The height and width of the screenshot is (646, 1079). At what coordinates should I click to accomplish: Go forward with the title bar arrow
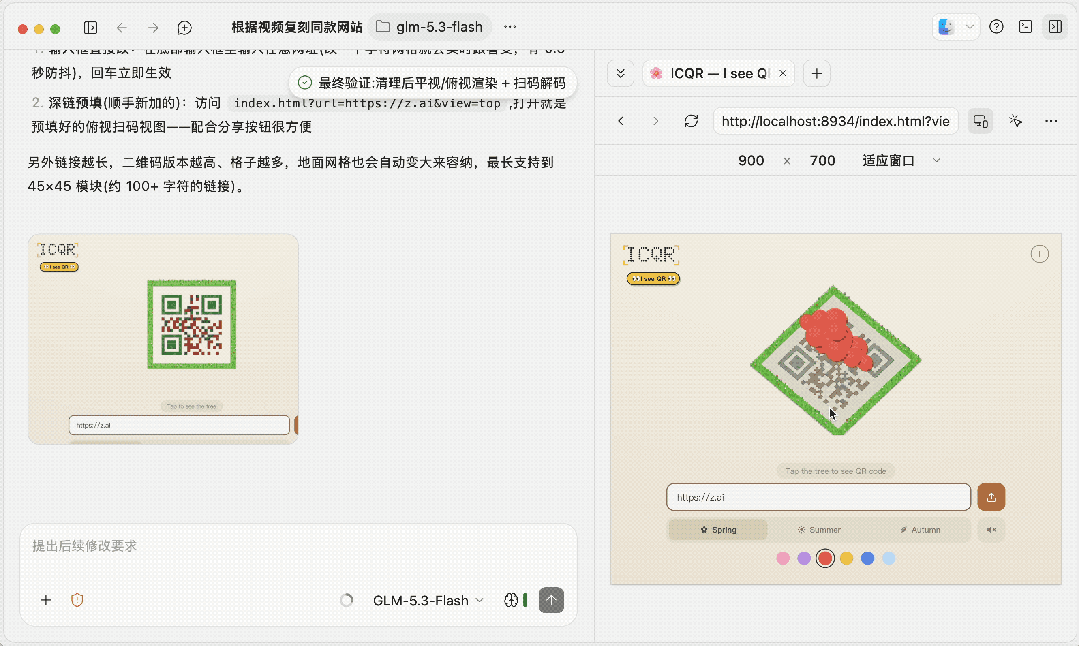point(153,28)
